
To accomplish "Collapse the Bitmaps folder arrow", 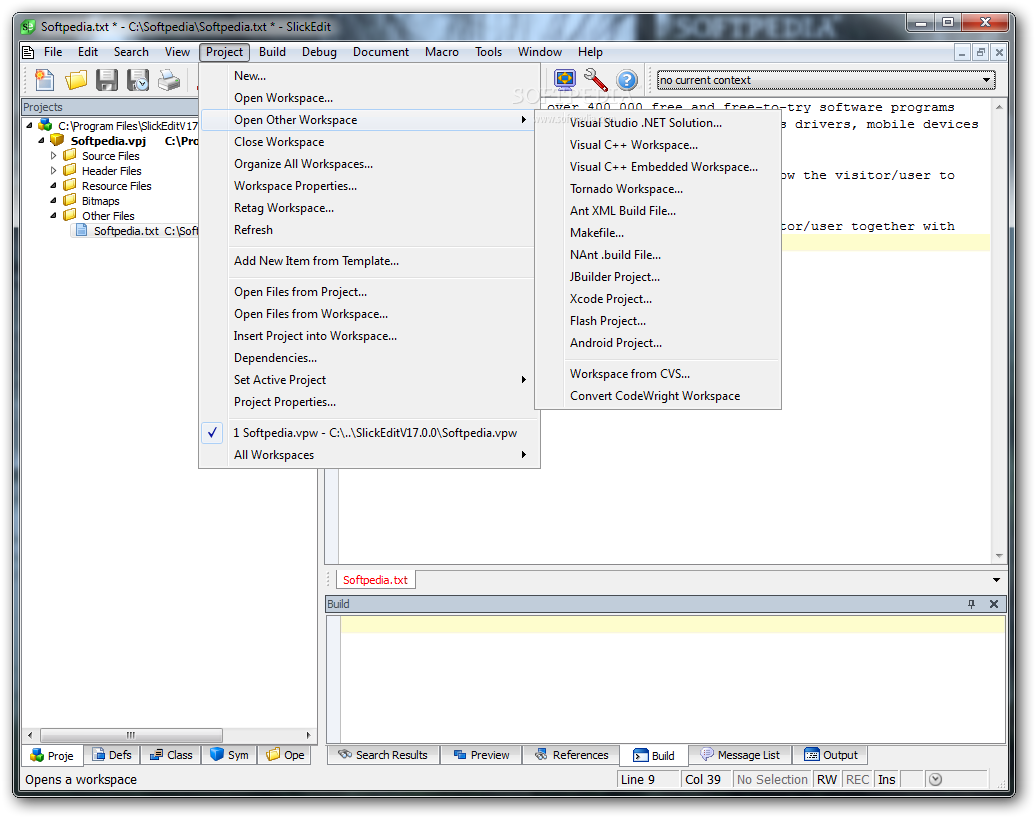I will coord(54,200).
